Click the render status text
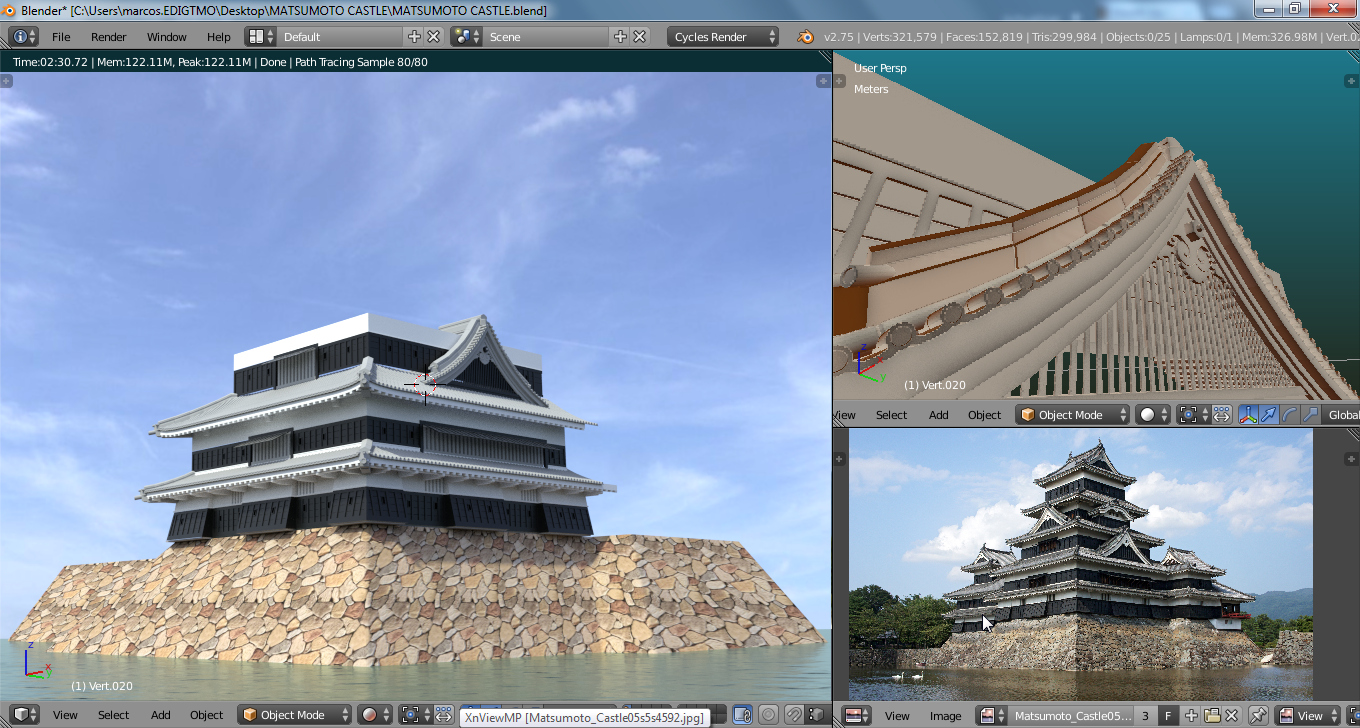This screenshot has width=1360, height=728. click(220, 62)
